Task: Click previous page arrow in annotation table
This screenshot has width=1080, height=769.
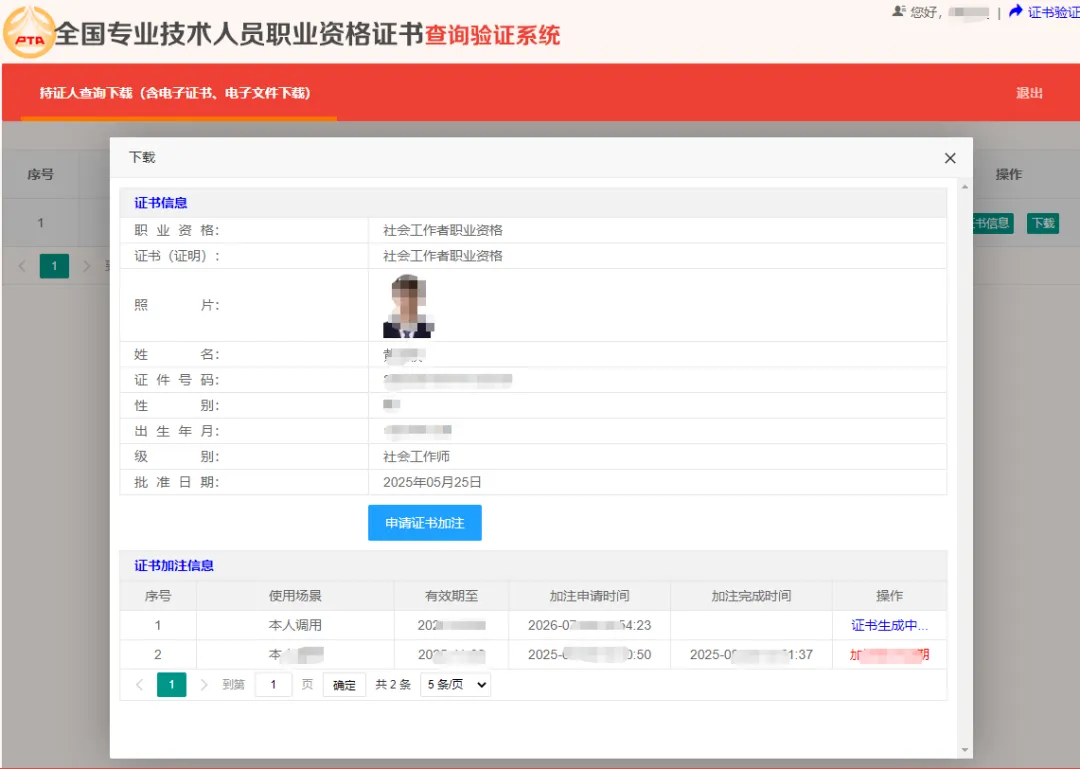Action: pos(140,684)
